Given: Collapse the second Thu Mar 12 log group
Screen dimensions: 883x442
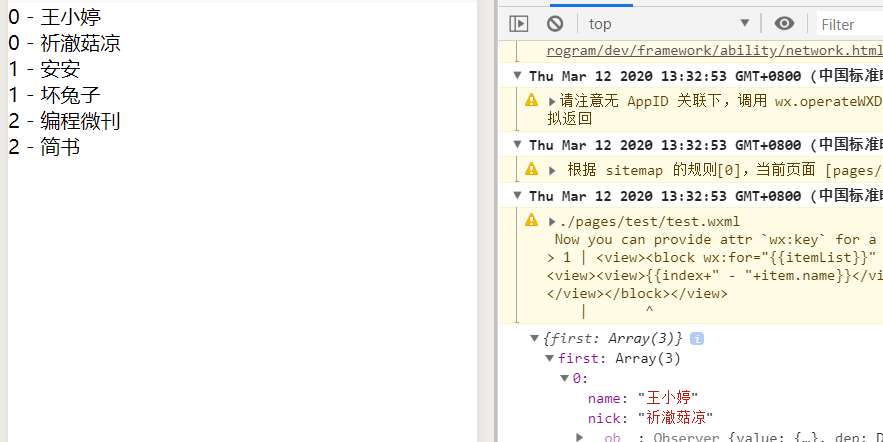Looking at the screenshot, I should tap(518, 144).
